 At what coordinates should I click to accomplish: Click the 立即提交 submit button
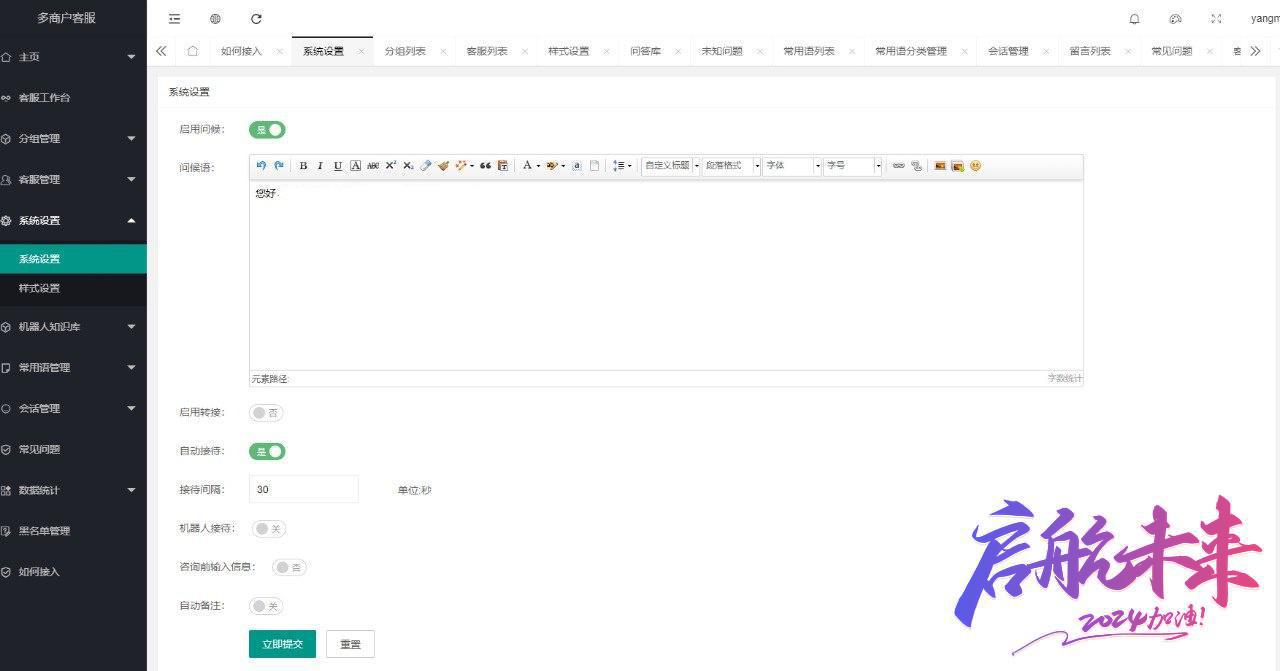(282, 644)
